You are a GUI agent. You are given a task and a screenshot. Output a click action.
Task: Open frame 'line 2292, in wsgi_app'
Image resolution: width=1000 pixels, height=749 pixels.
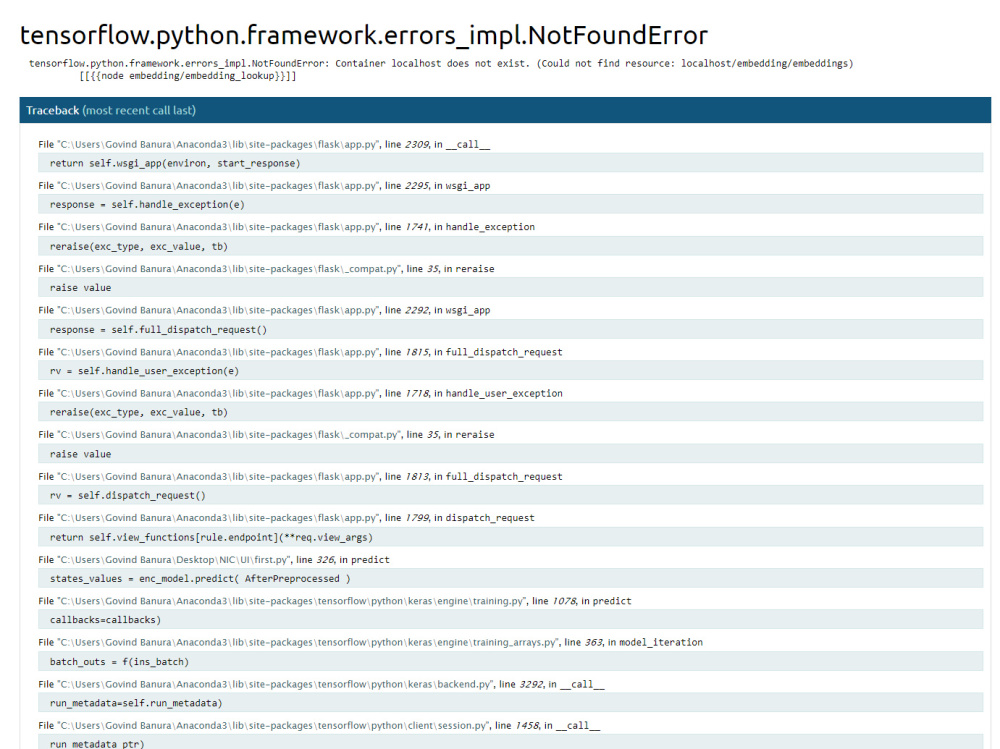(264, 310)
